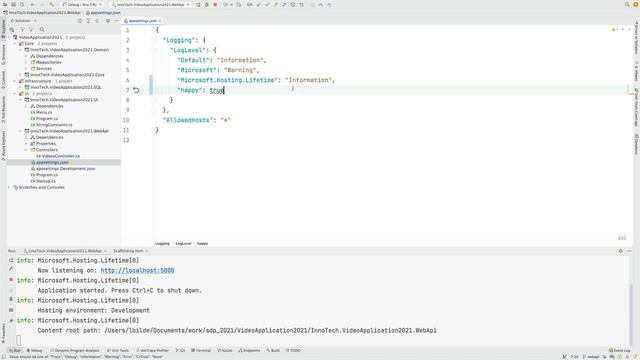
Task: Open the Dynamic Program Analysis tab
Action: [75, 351]
